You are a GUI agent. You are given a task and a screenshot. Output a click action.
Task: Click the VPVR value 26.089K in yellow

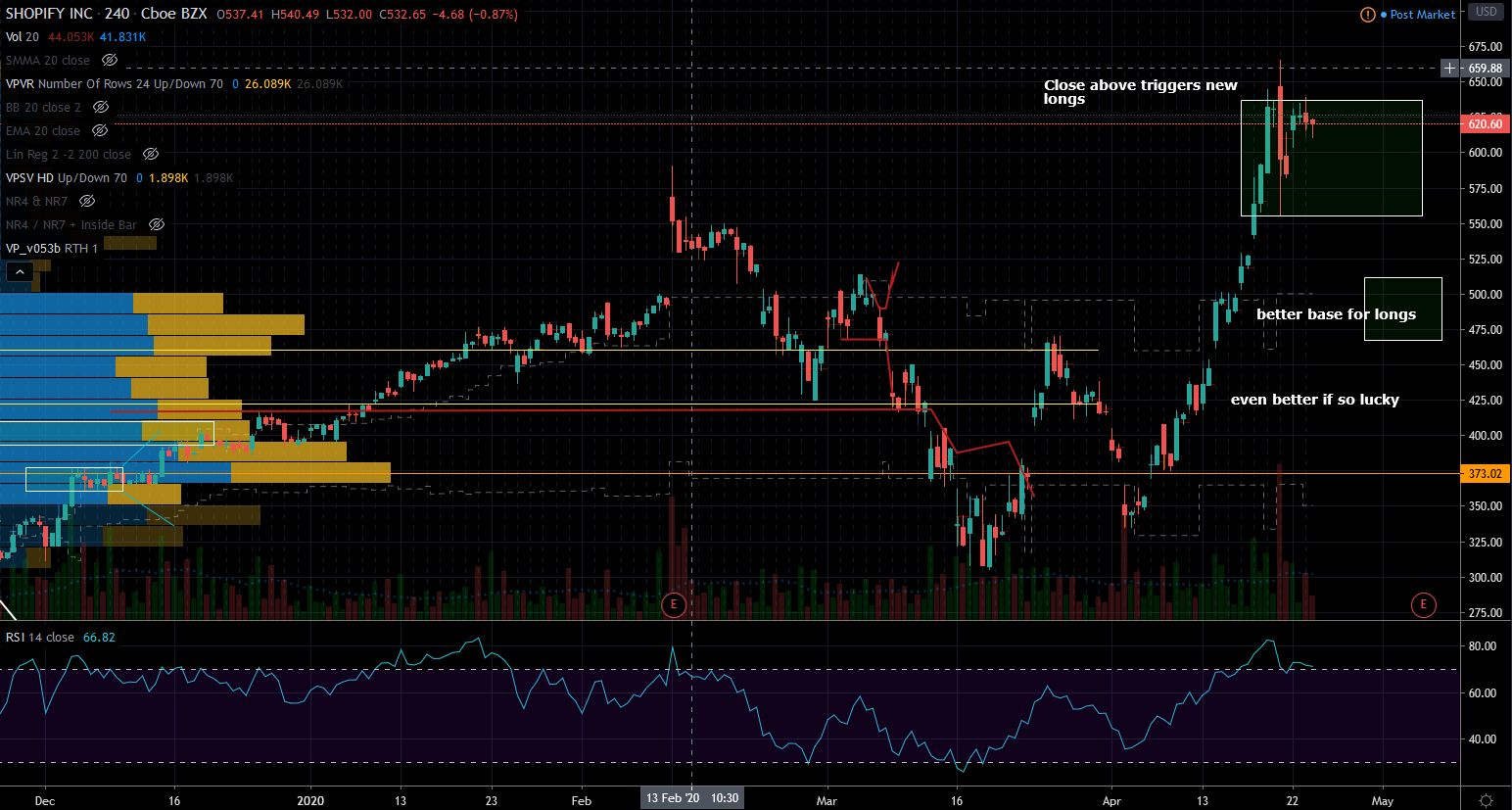(x=267, y=84)
